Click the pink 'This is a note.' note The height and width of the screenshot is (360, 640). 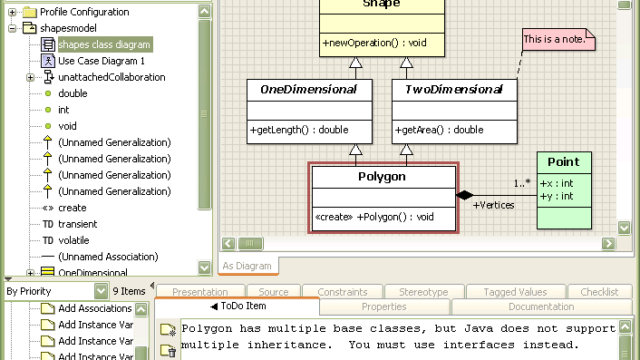pos(558,40)
